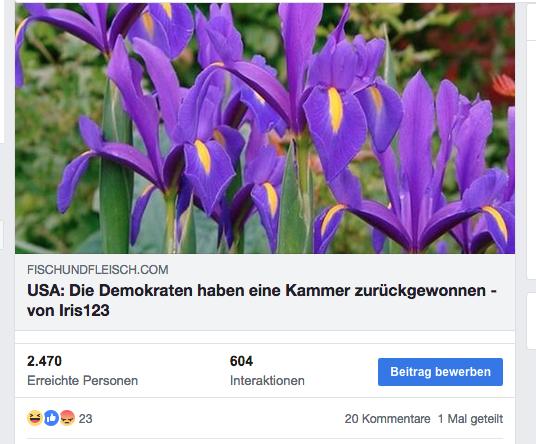This screenshot has height=444, width=536.
Task: Click the word 'zurückgewonnen' in the headline
Action: pyautogui.click(x=420, y=291)
